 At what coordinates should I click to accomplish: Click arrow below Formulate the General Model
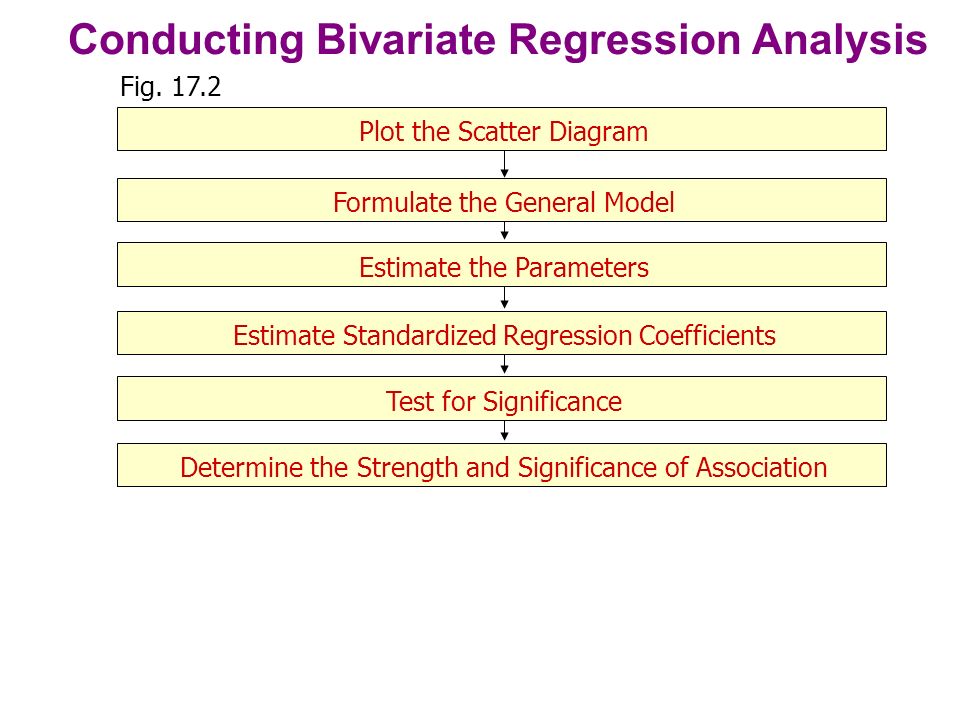(x=504, y=232)
